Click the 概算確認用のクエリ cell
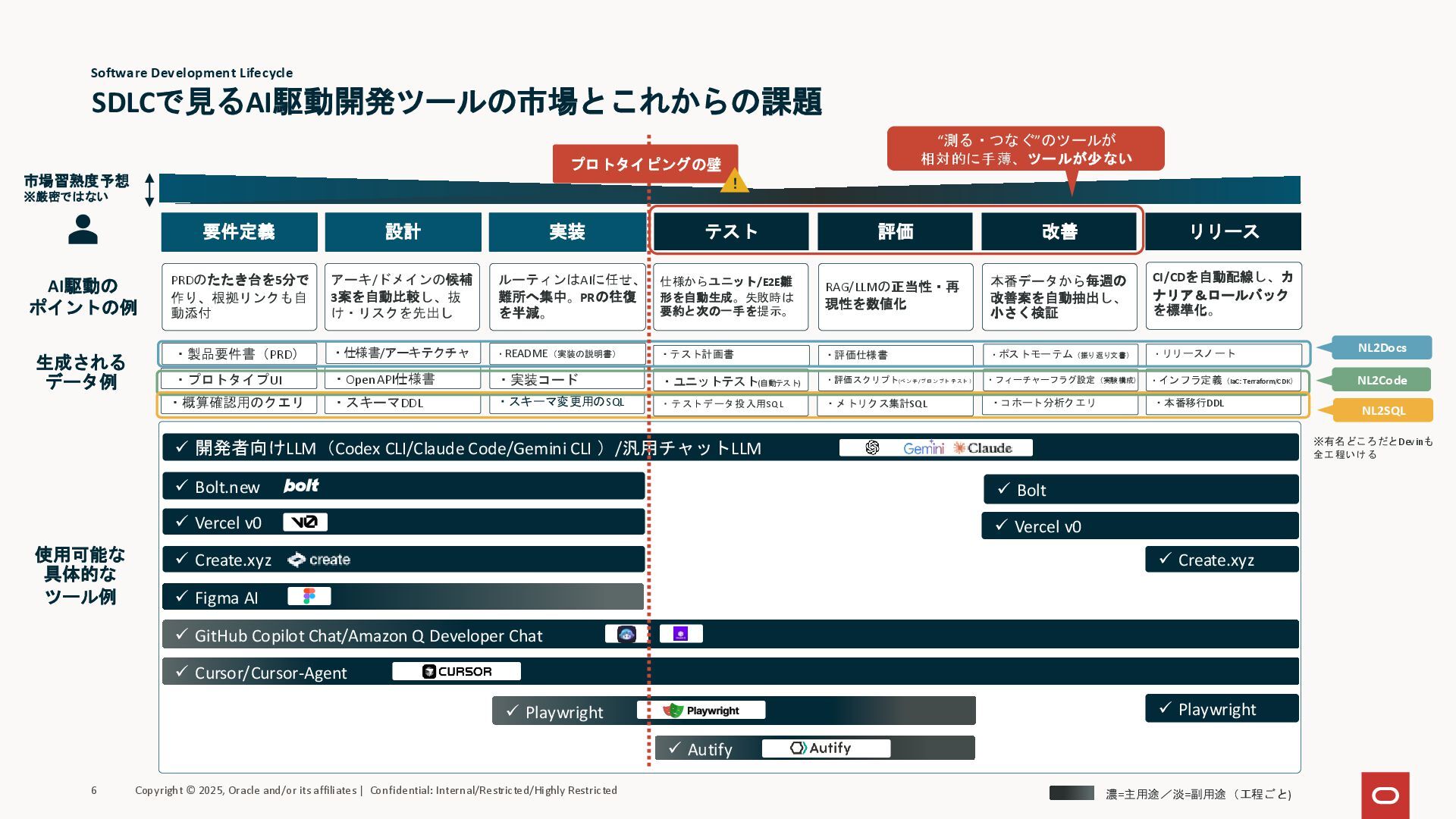 239,403
